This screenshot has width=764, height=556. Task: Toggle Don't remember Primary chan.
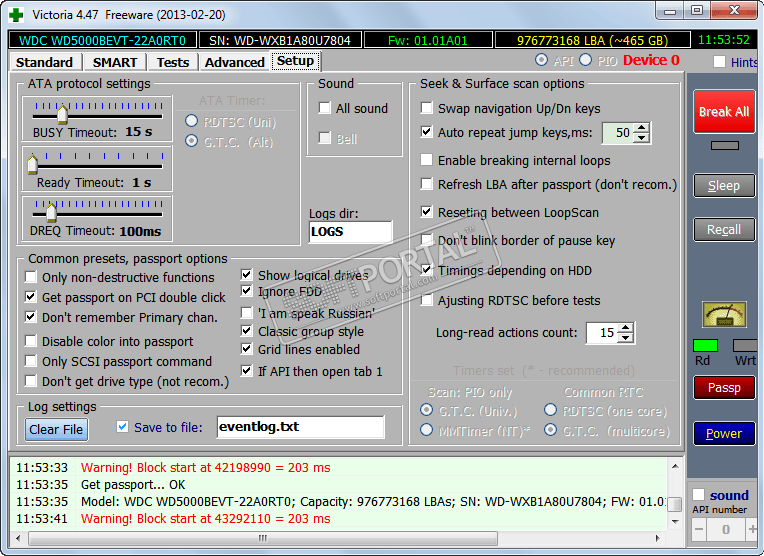click(x=31, y=317)
